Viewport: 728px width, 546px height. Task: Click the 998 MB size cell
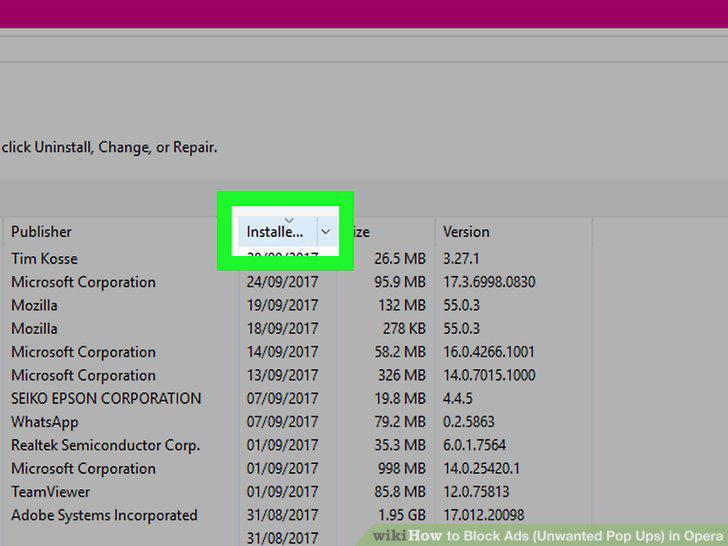click(402, 468)
